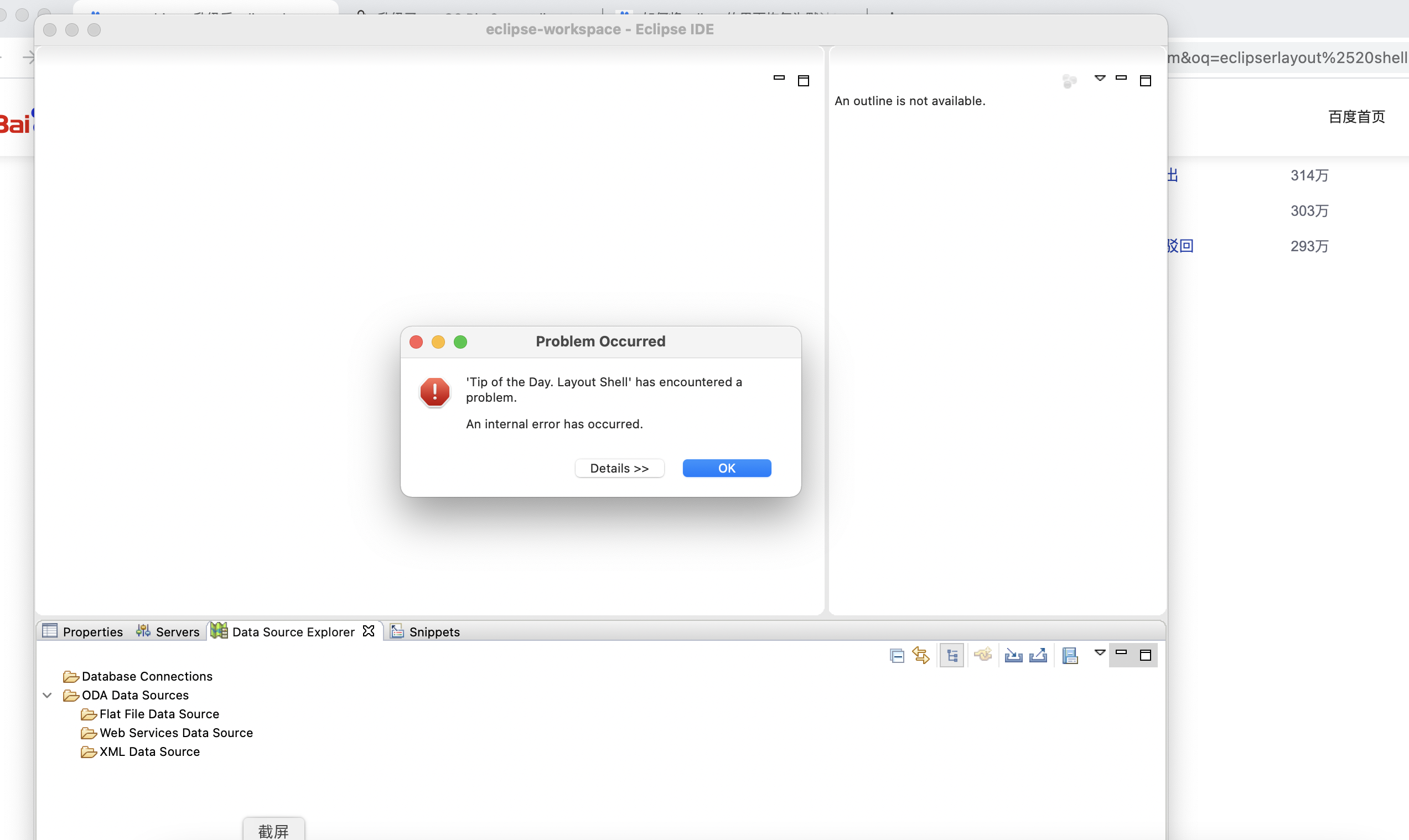Click the Snippets tab icon
This screenshot has width=1409, height=840.
click(x=397, y=631)
